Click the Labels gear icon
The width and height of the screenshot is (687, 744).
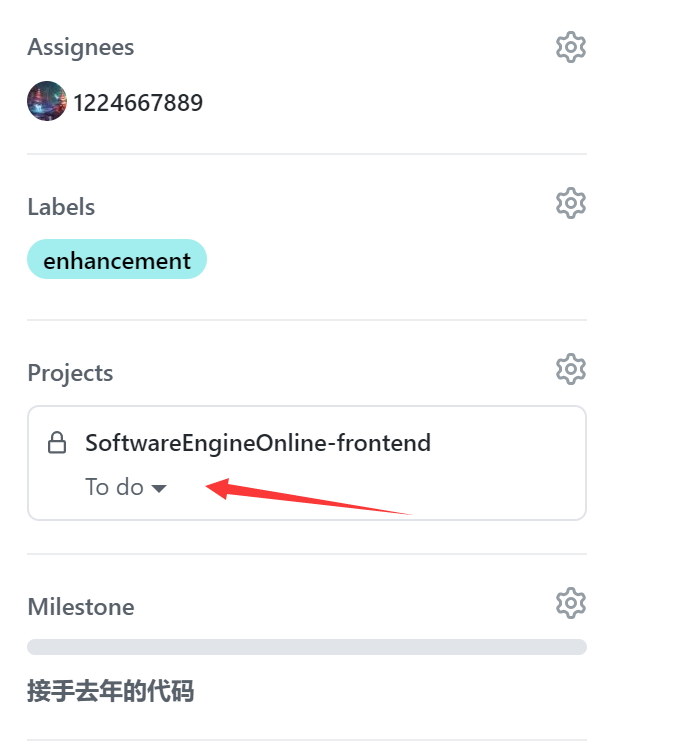[x=571, y=203]
